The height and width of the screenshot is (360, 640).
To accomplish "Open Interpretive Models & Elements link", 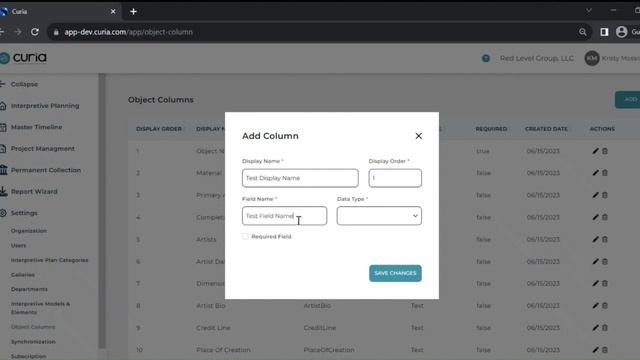I will click(x=40, y=308).
